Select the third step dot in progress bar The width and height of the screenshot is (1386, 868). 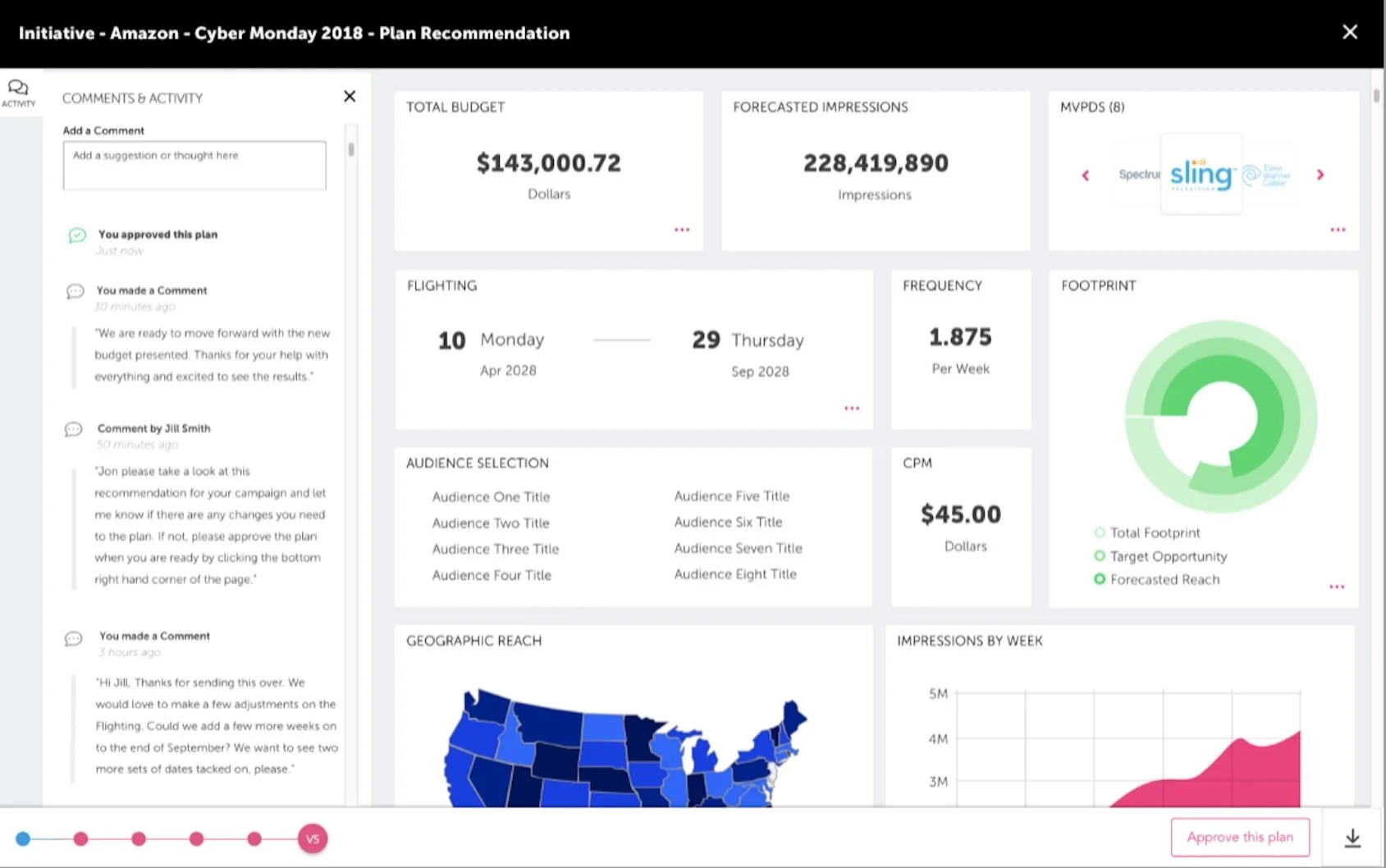click(x=139, y=838)
